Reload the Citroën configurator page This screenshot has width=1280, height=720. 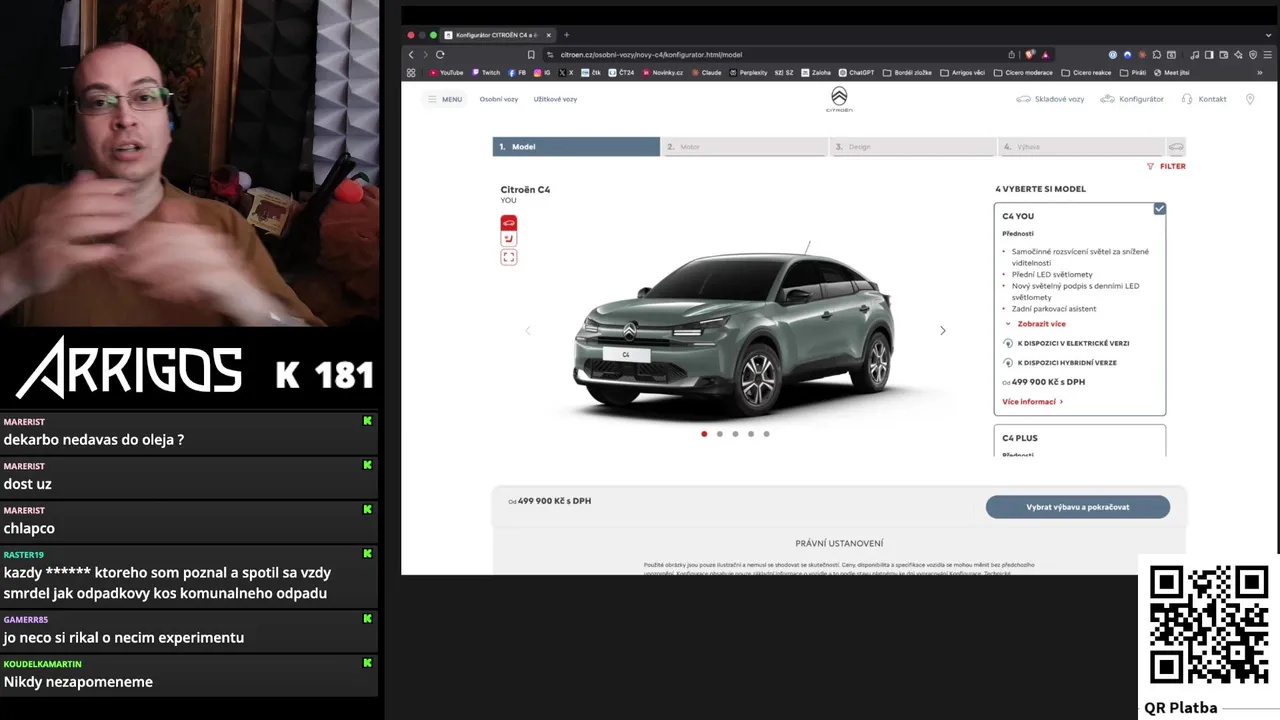click(440, 54)
